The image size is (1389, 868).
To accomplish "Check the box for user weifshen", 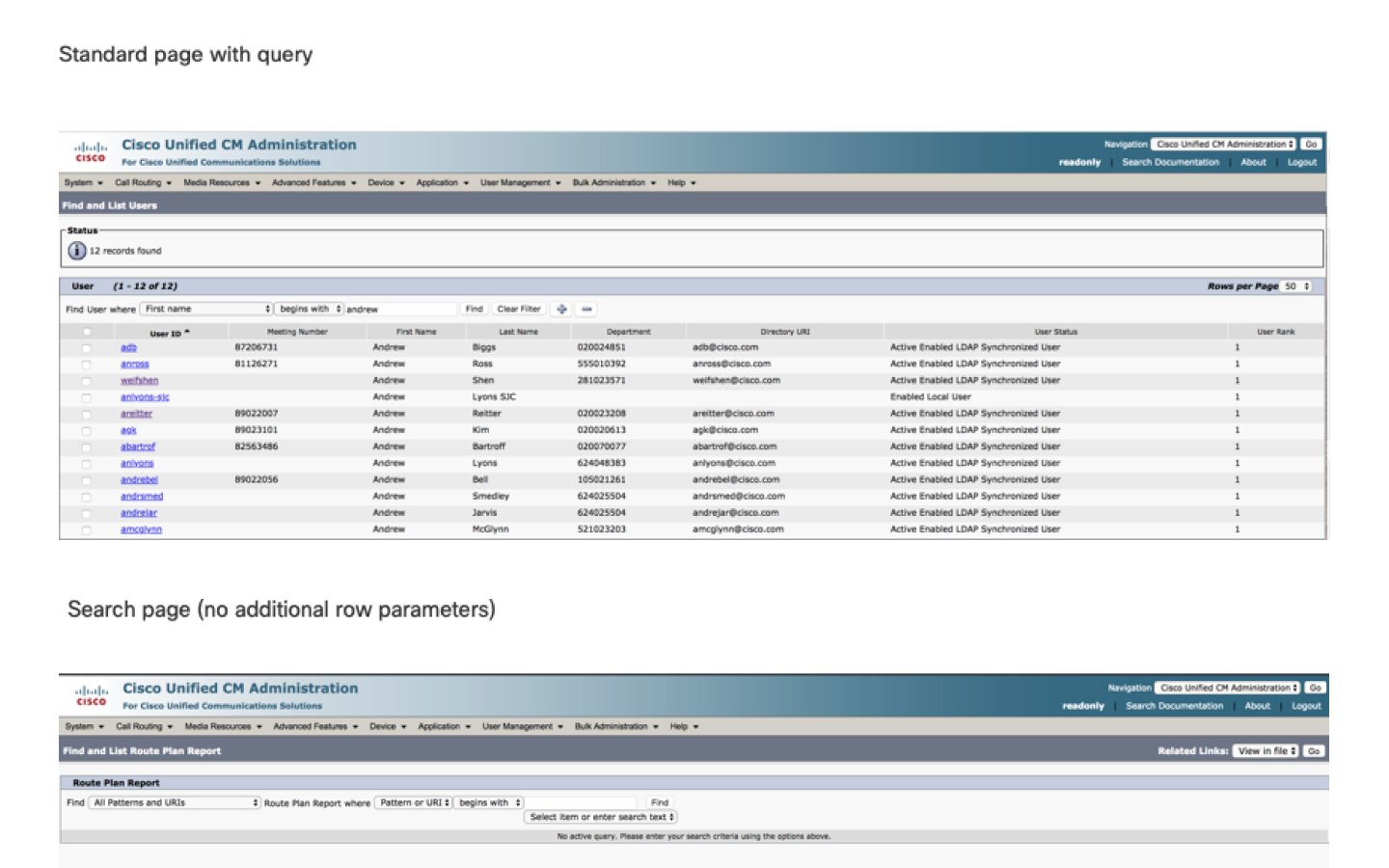I will tap(87, 381).
